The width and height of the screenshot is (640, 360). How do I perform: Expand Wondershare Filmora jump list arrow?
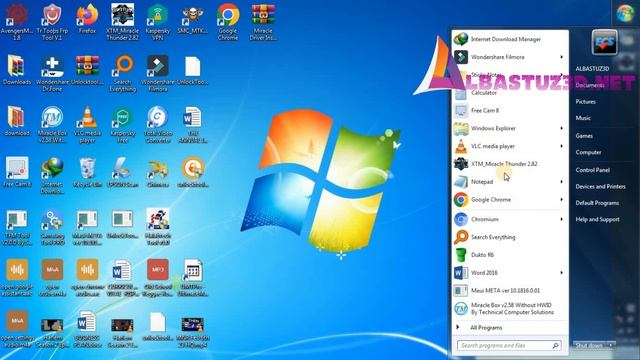(x=562, y=57)
